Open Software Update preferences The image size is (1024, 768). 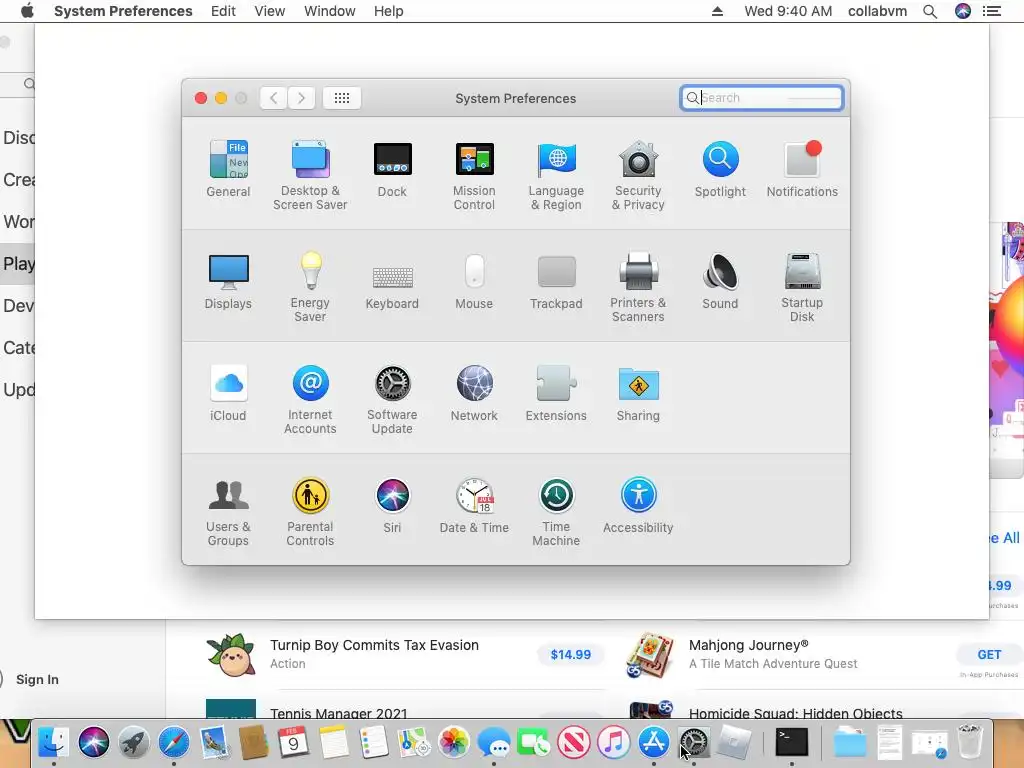[392, 399]
